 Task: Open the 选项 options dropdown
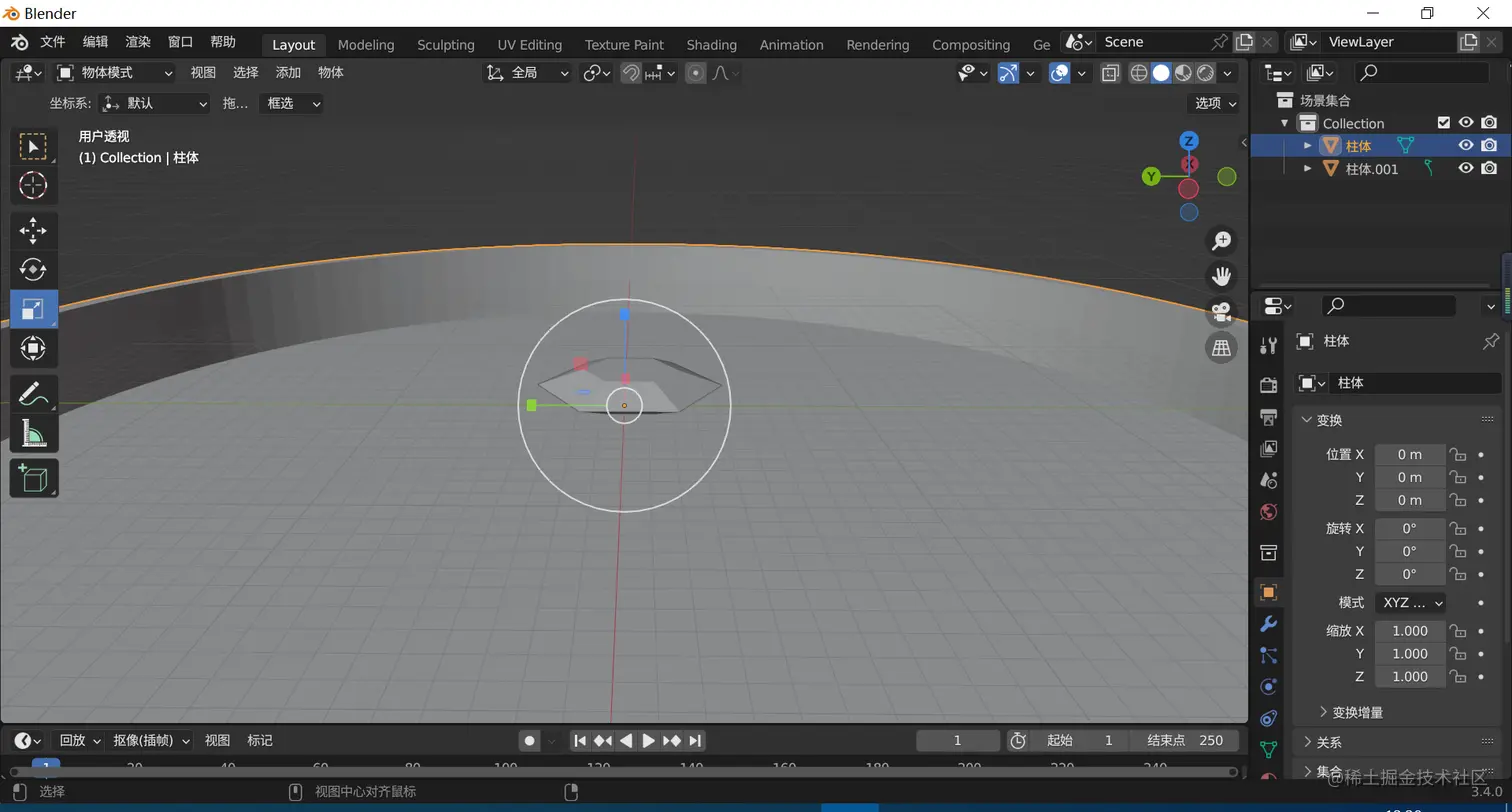click(1215, 103)
